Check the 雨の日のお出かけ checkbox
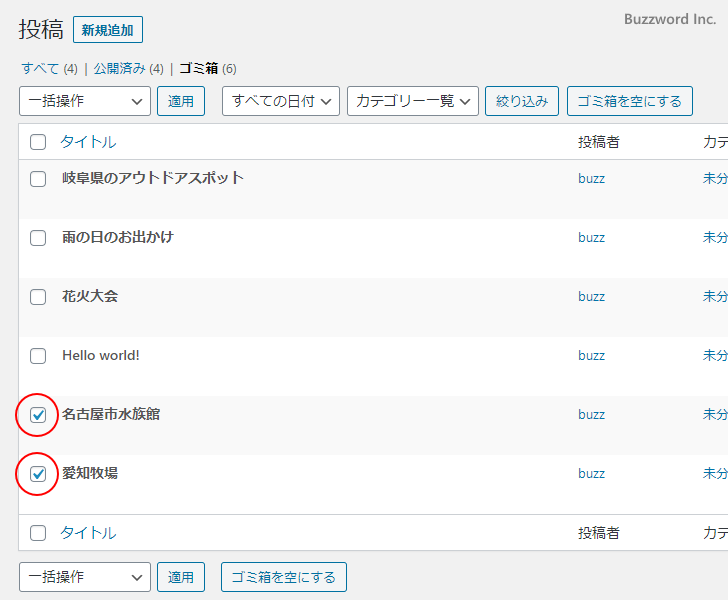The width and height of the screenshot is (728, 600). click(38, 238)
